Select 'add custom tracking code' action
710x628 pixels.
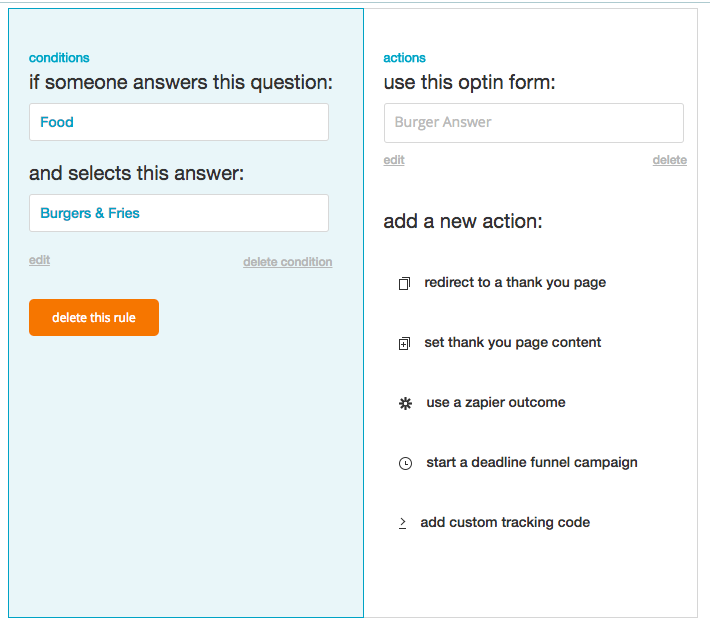coord(505,523)
